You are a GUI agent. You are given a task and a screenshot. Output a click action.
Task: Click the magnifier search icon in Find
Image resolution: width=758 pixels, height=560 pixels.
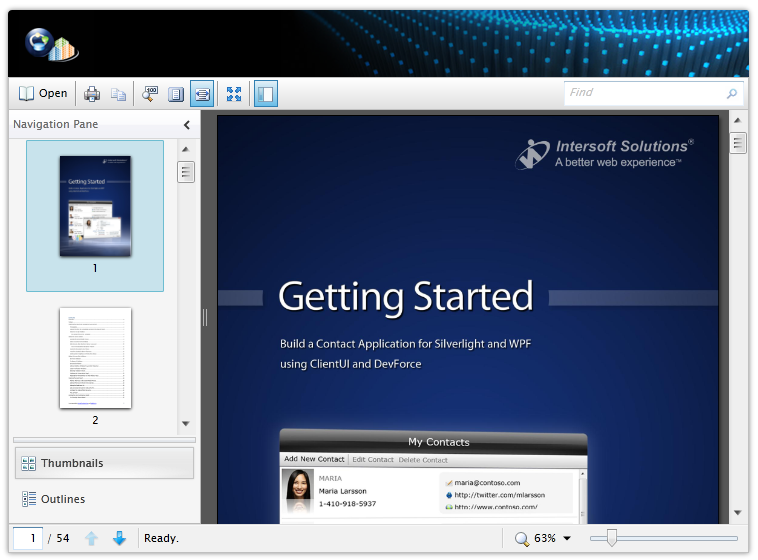732,93
